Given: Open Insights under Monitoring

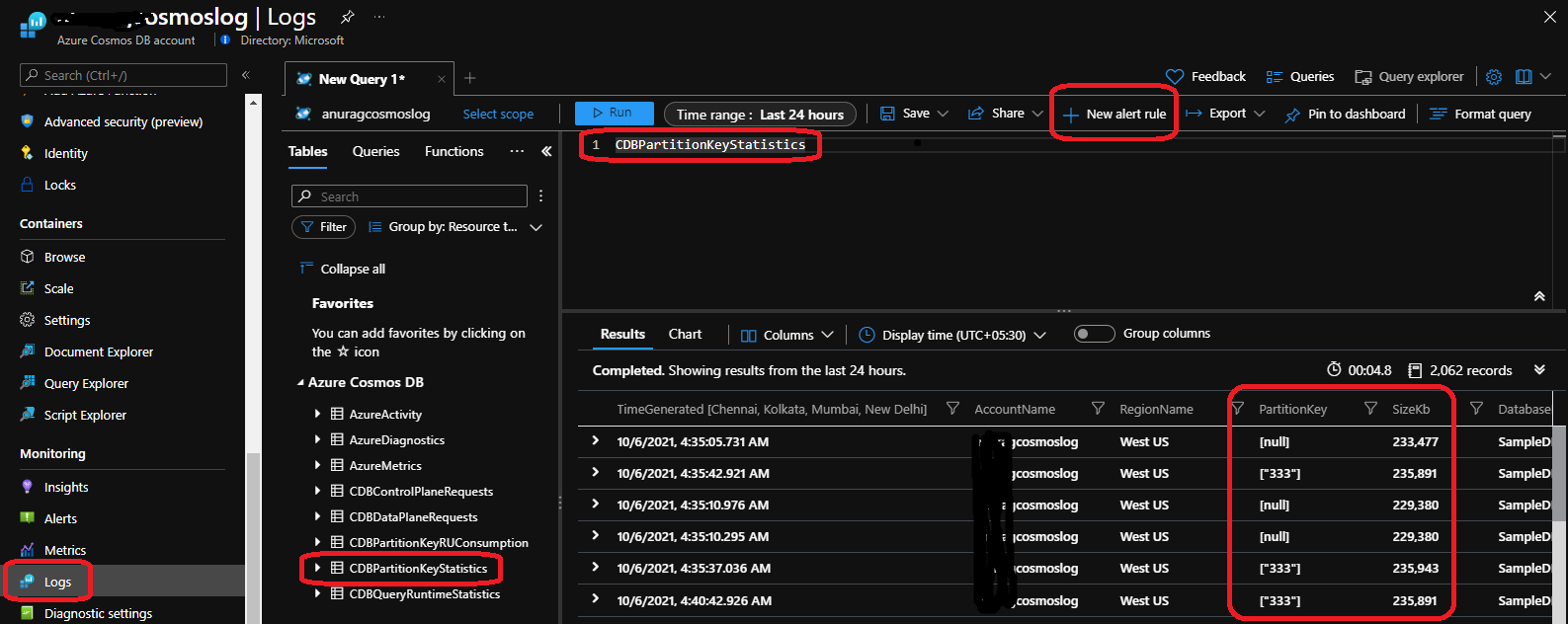Looking at the screenshot, I should tap(65, 487).
